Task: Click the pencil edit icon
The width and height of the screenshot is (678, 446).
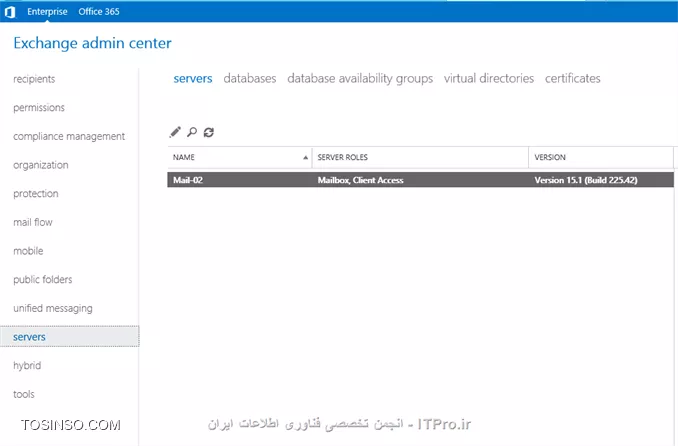Action: [x=175, y=132]
